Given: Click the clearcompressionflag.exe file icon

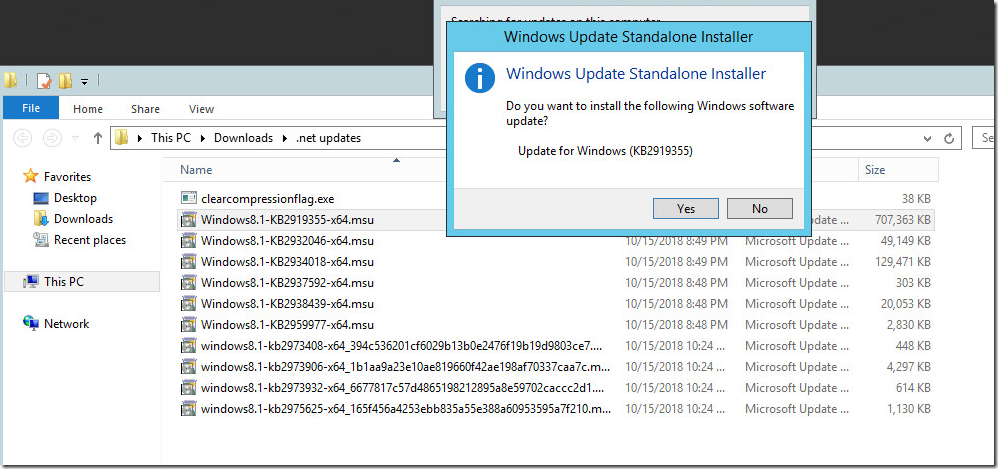Looking at the screenshot, I should click(x=188, y=198).
